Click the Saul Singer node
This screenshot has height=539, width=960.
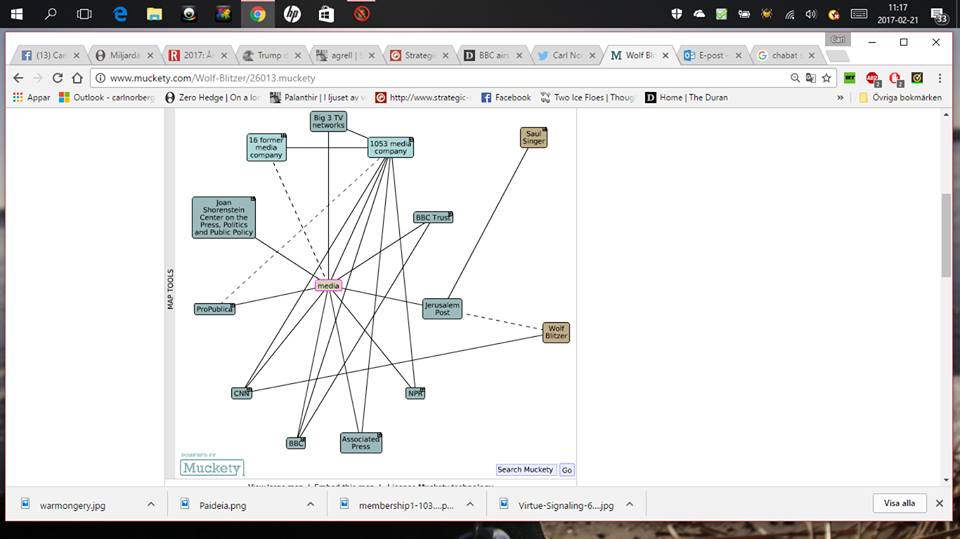534,137
